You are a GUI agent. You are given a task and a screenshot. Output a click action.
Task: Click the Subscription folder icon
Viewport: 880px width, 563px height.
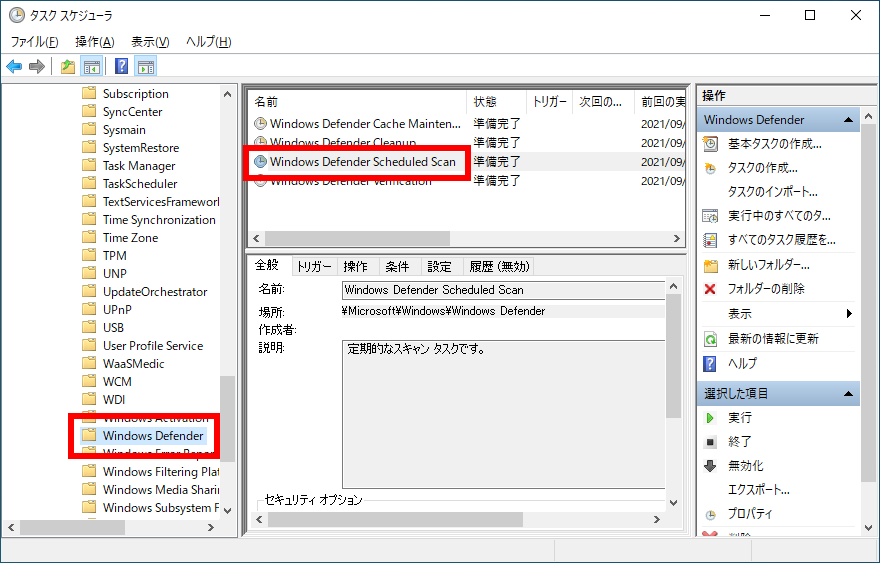pos(89,93)
